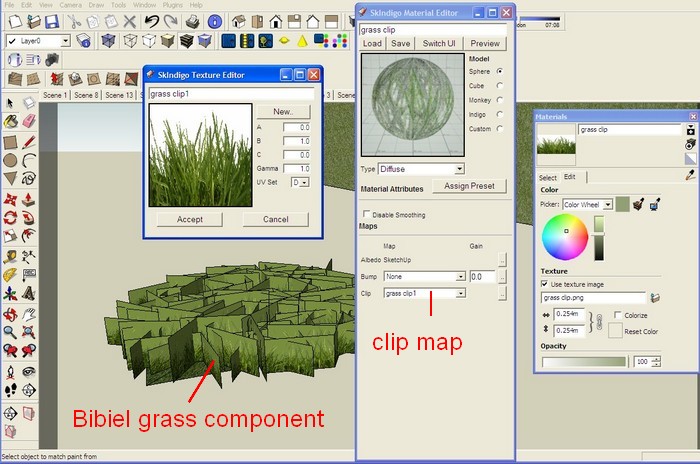Click Accept in the Texture Editor

tap(189, 219)
